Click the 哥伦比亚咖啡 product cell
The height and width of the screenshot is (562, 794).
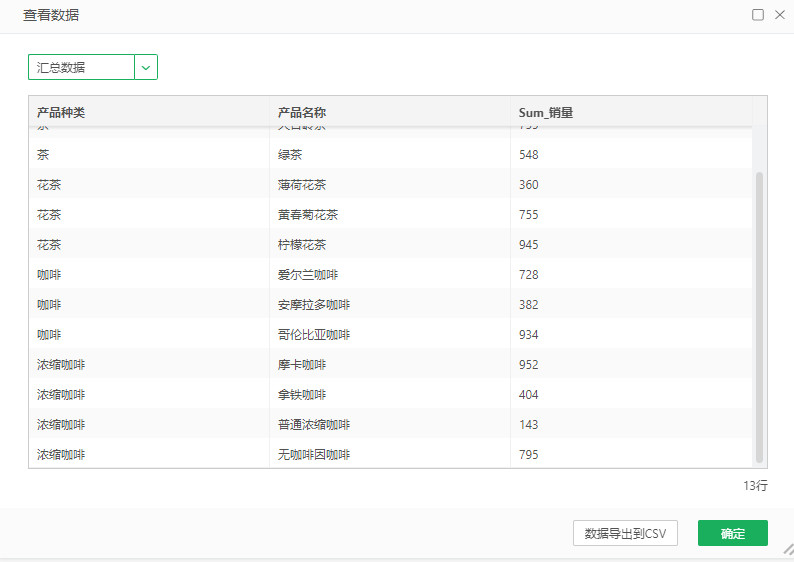click(x=314, y=335)
